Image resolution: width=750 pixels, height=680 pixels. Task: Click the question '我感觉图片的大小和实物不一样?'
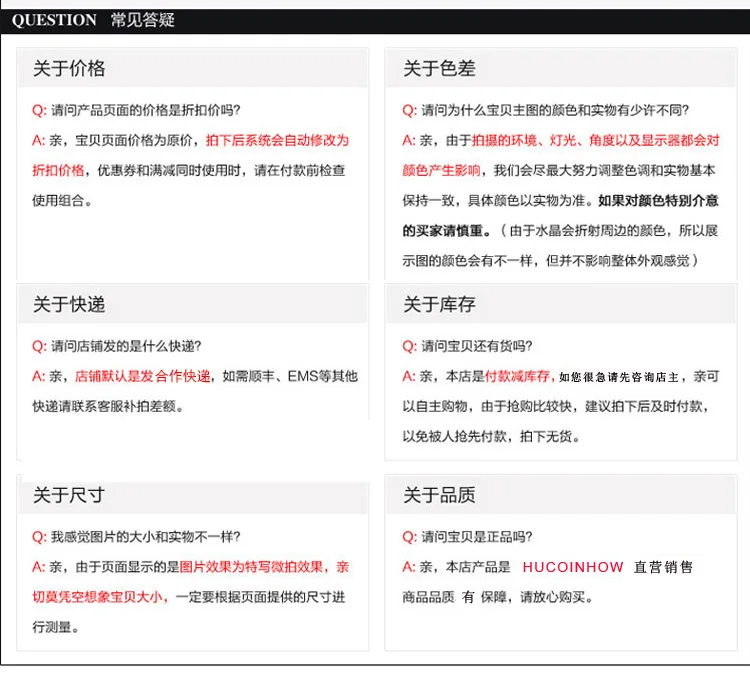pyautogui.click(x=145, y=537)
